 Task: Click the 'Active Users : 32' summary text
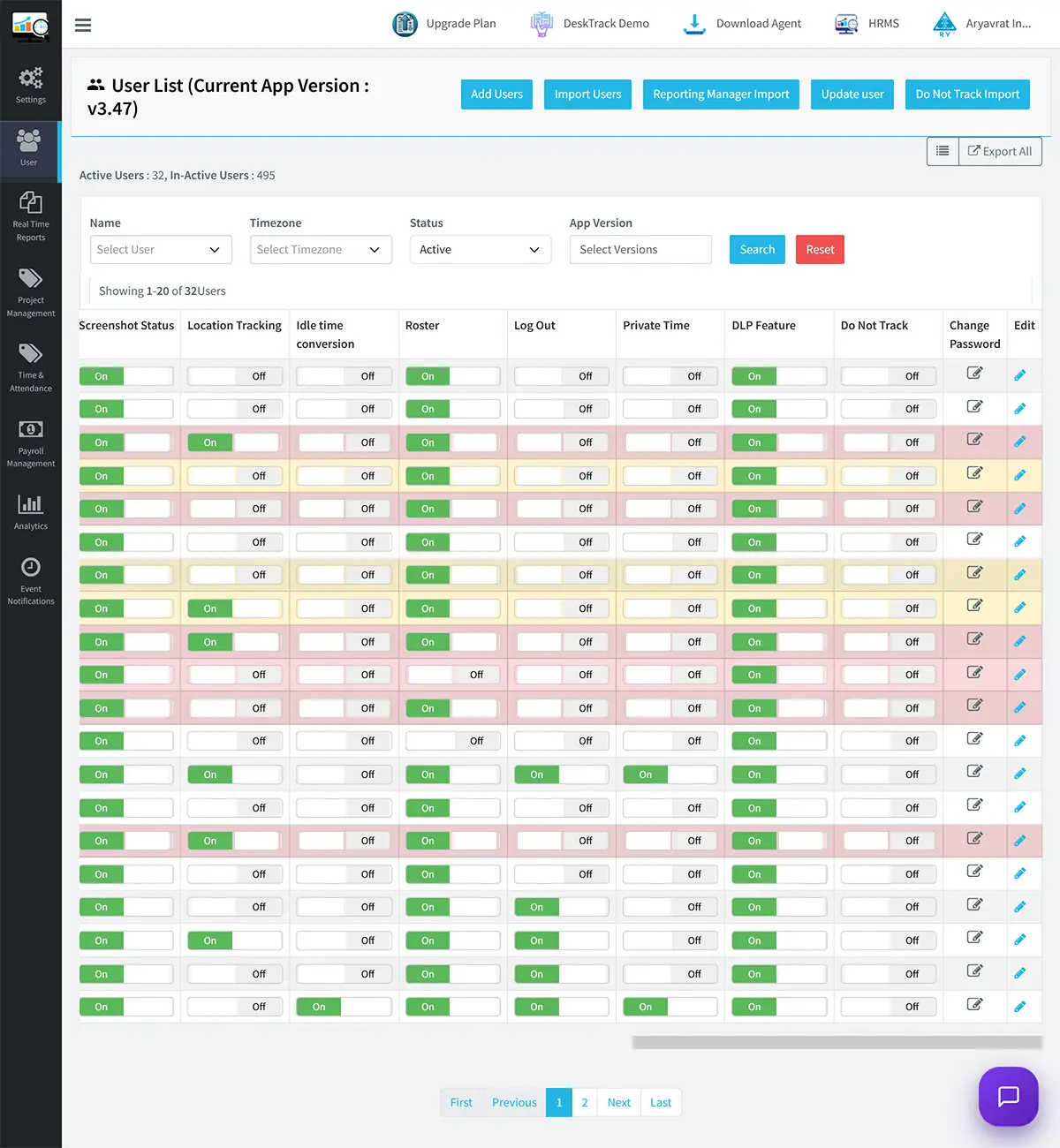122,176
